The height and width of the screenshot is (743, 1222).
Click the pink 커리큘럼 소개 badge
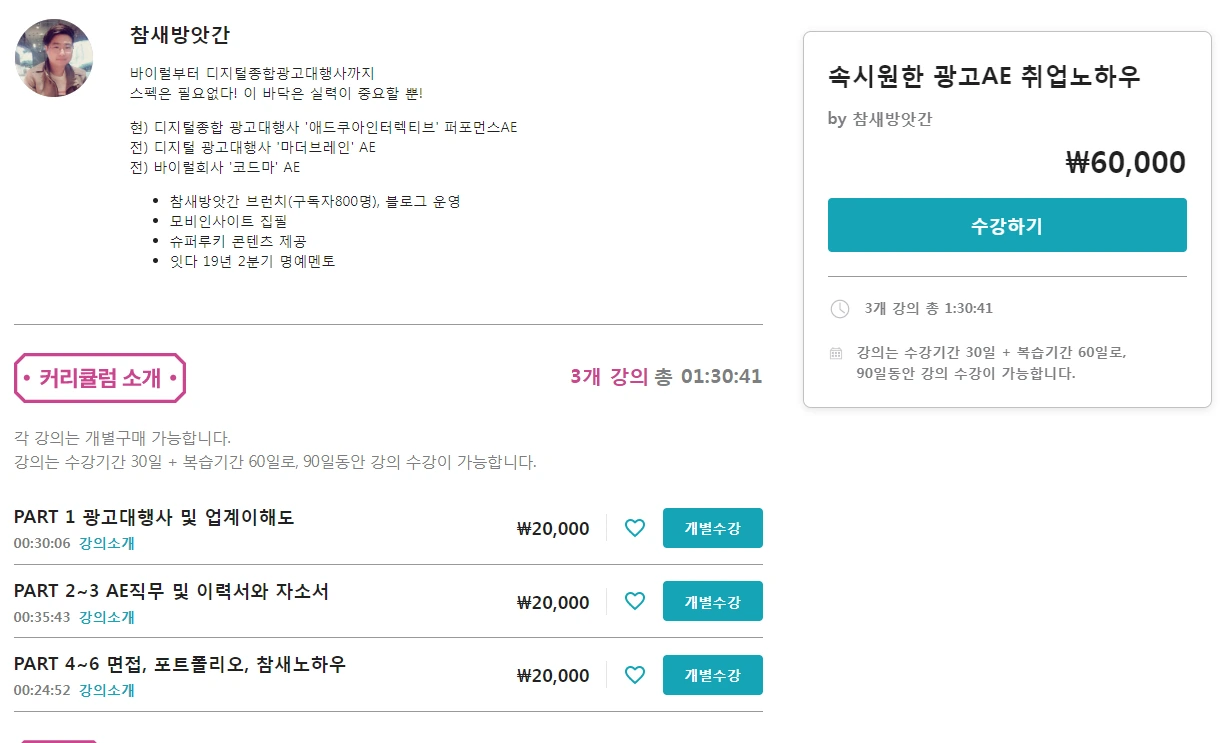tap(97, 377)
